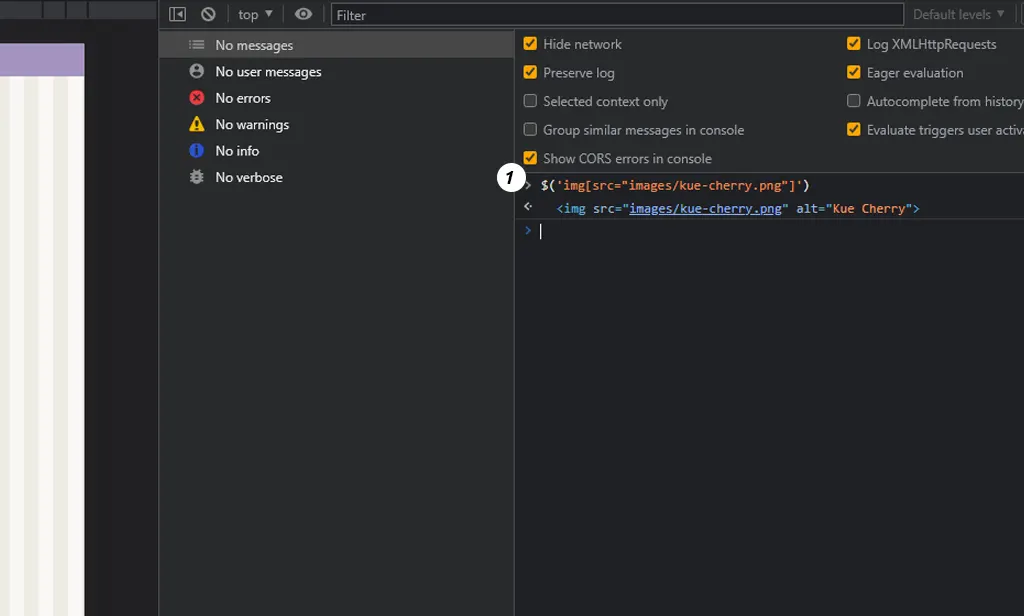Select the No info sidebar row
This screenshot has width=1024, height=616.
click(x=336, y=151)
